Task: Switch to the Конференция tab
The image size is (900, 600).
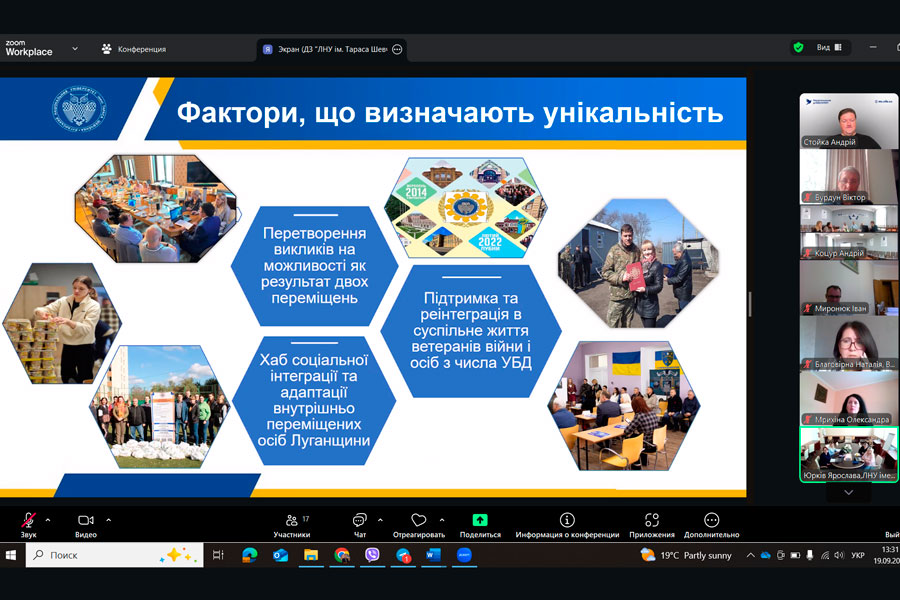Action: pos(134,49)
